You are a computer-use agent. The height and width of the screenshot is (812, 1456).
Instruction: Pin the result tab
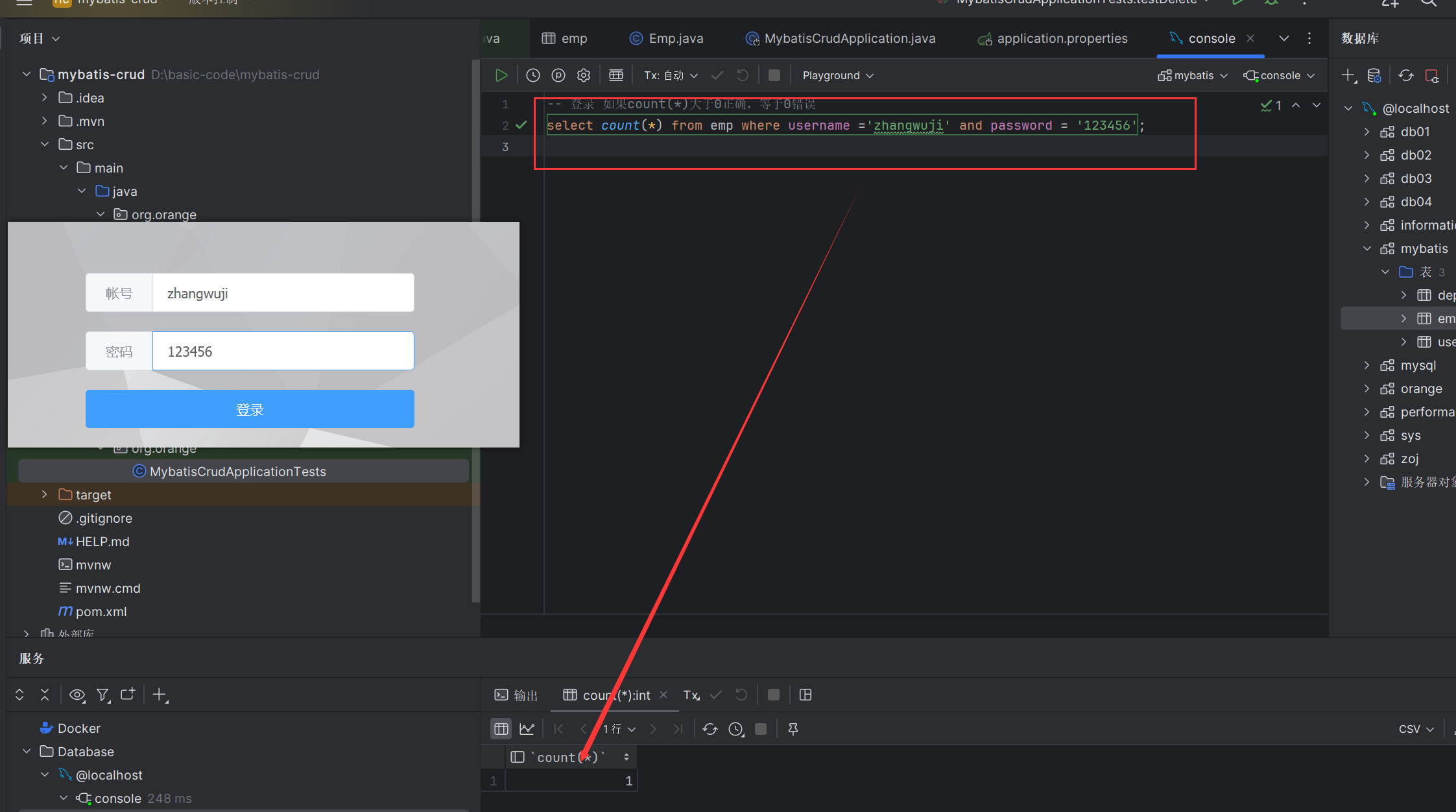pos(793,729)
